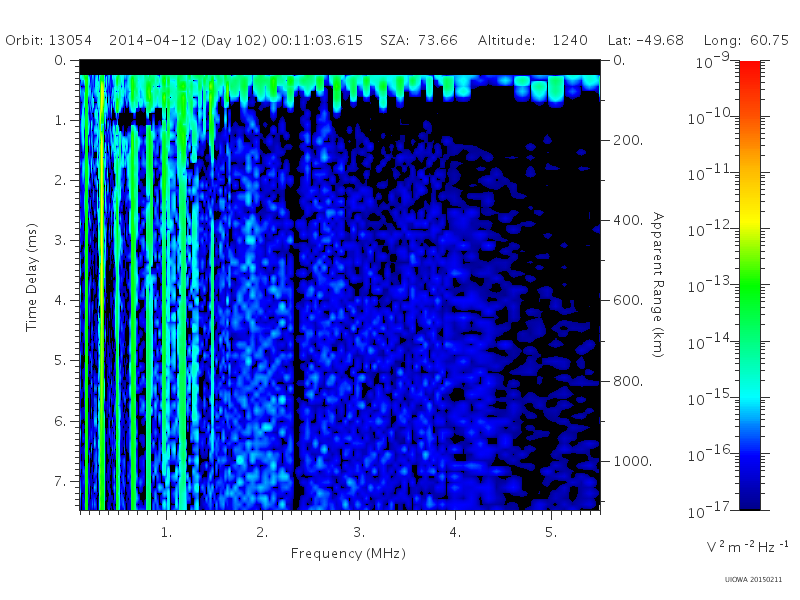Click the red top of the color bar
Viewport: 800px width, 600px height.
749,69
